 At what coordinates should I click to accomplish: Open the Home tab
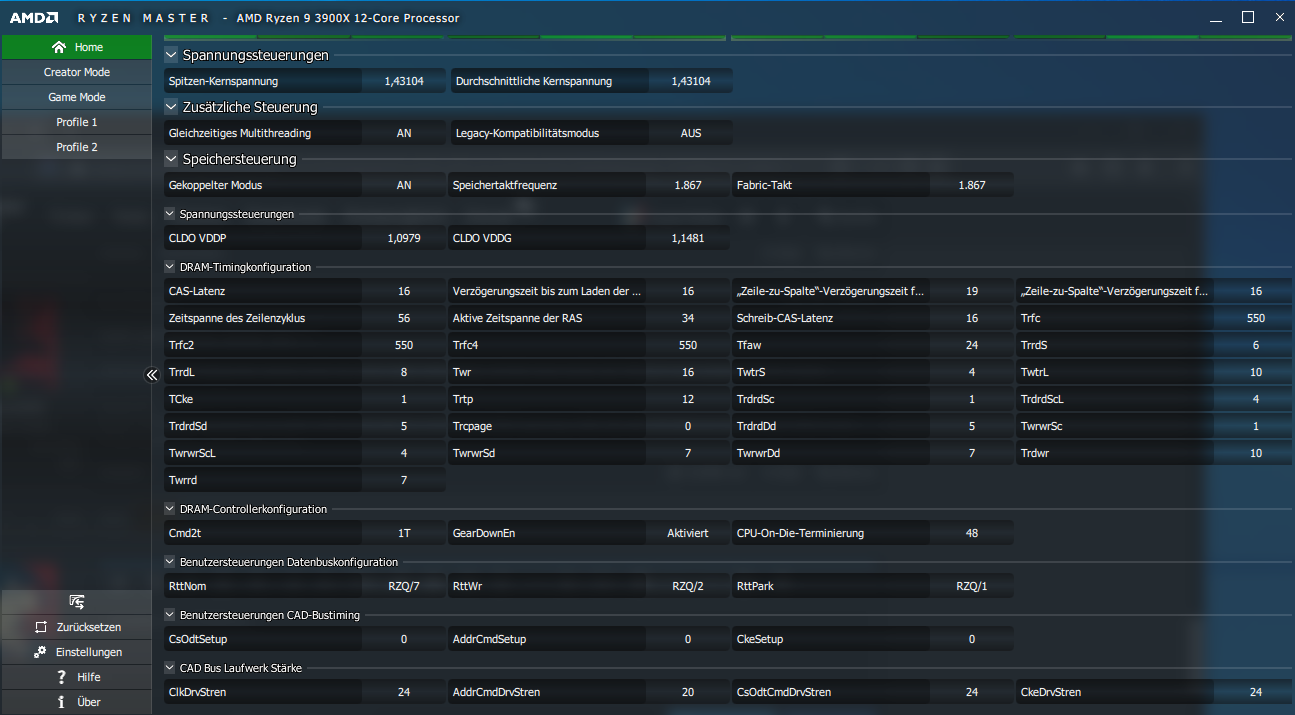[76, 47]
